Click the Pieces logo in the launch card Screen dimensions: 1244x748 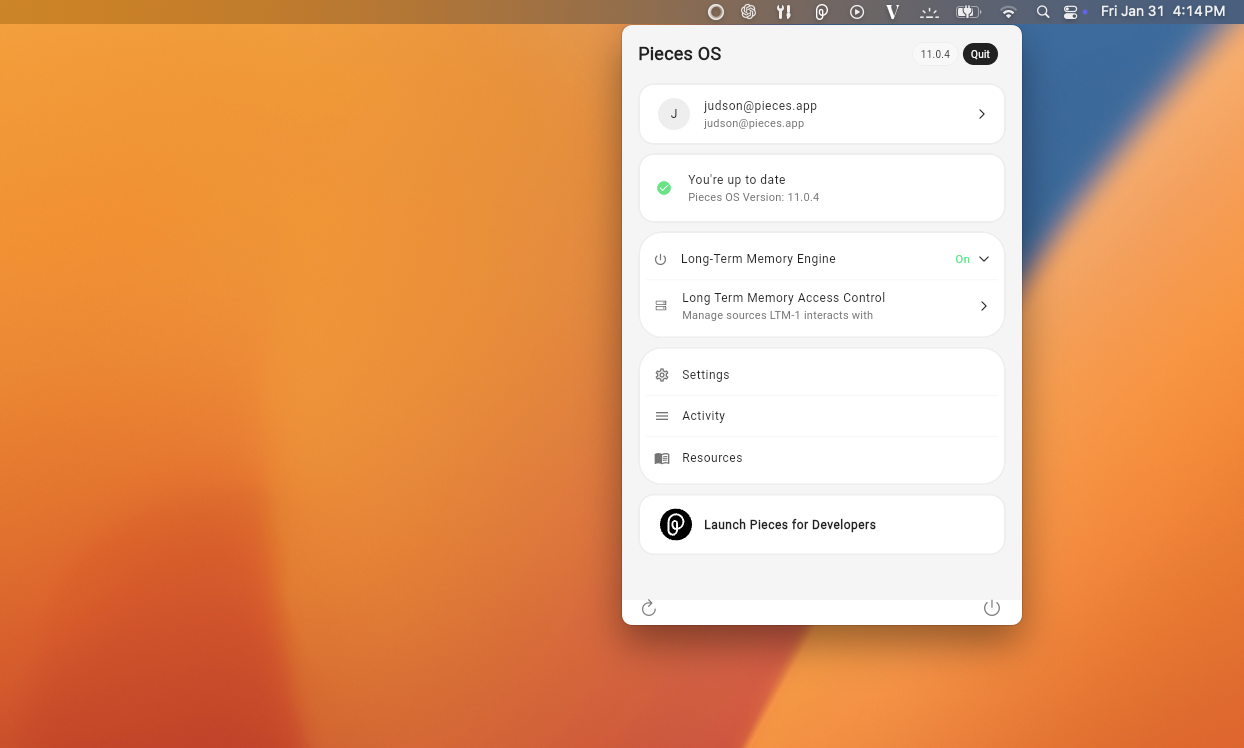pos(676,525)
